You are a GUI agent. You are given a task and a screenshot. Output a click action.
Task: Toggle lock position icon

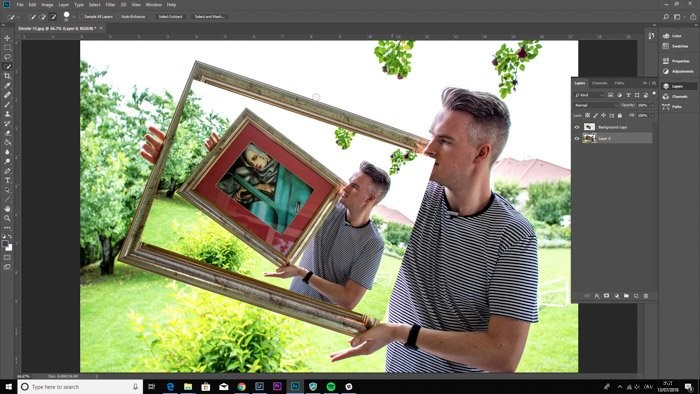point(604,116)
